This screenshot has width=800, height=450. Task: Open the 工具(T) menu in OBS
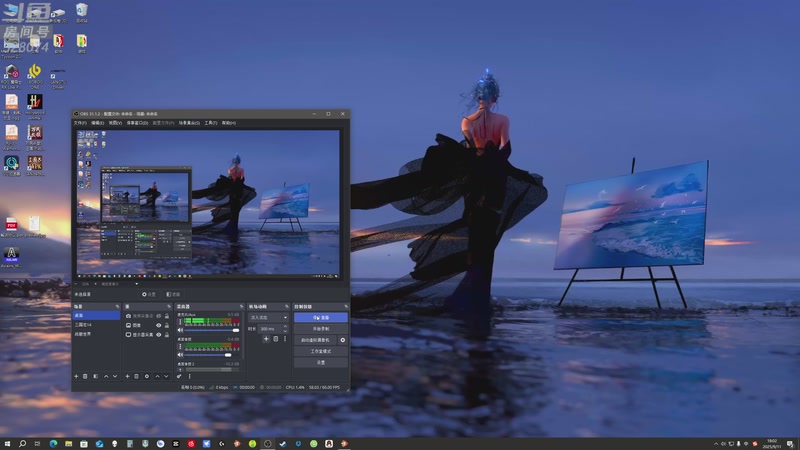click(211, 123)
